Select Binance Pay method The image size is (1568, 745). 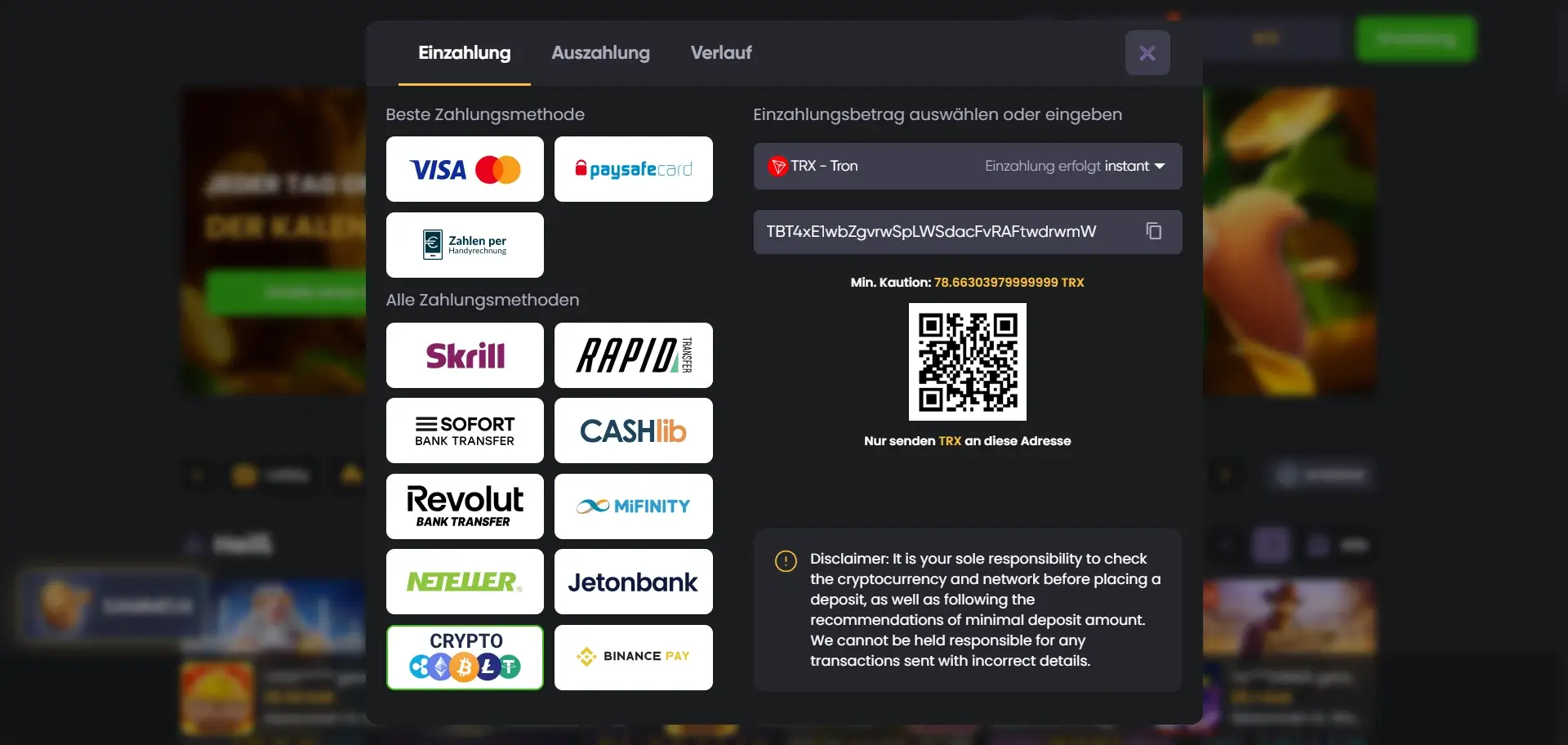[x=633, y=658]
